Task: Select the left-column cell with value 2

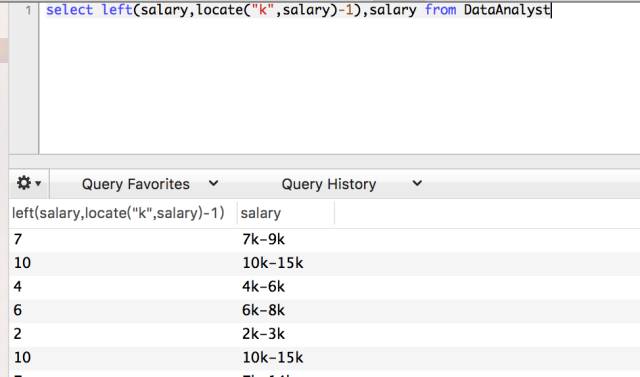Action: 18,334
